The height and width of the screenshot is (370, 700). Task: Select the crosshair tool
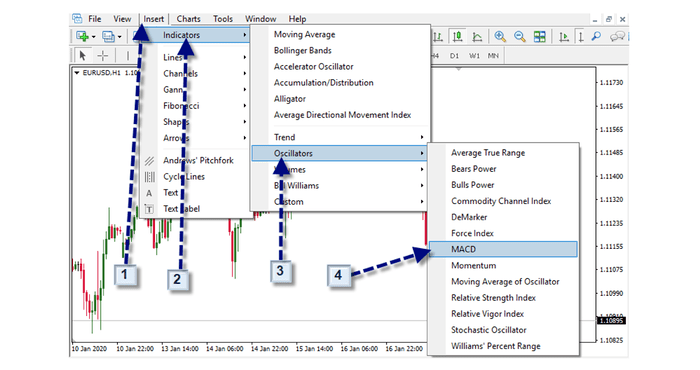(x=103, y=55)
